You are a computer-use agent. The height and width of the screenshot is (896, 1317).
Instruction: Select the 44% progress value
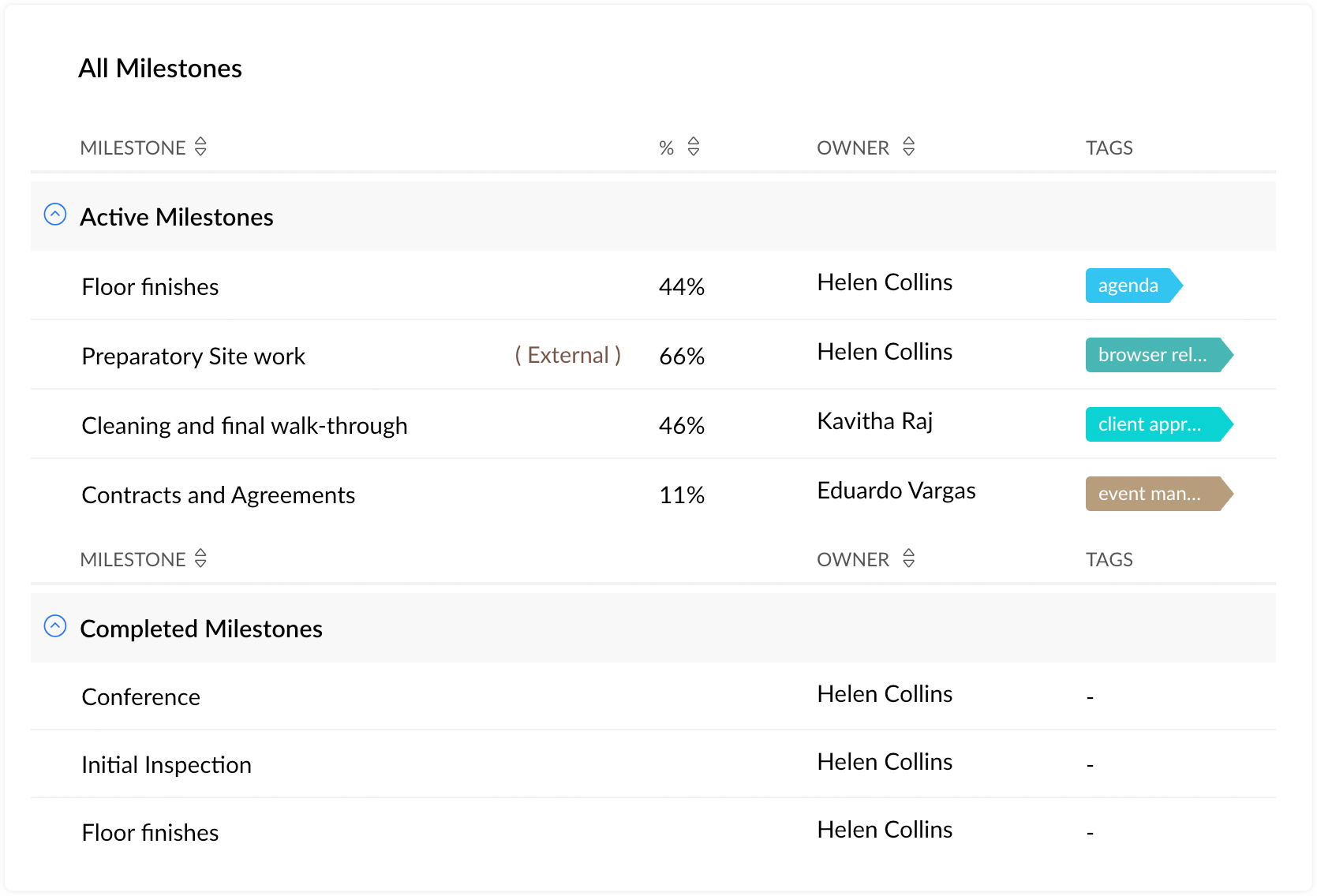pyautogui.click(x=682, y=287)
